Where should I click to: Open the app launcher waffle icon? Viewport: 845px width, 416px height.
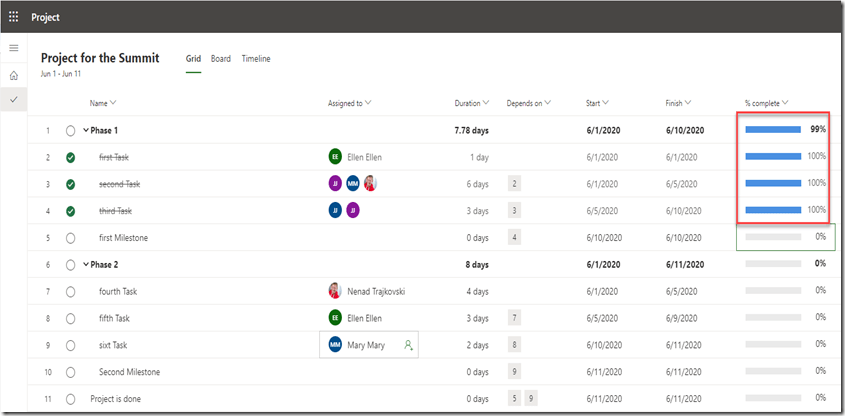coord(14,16)
